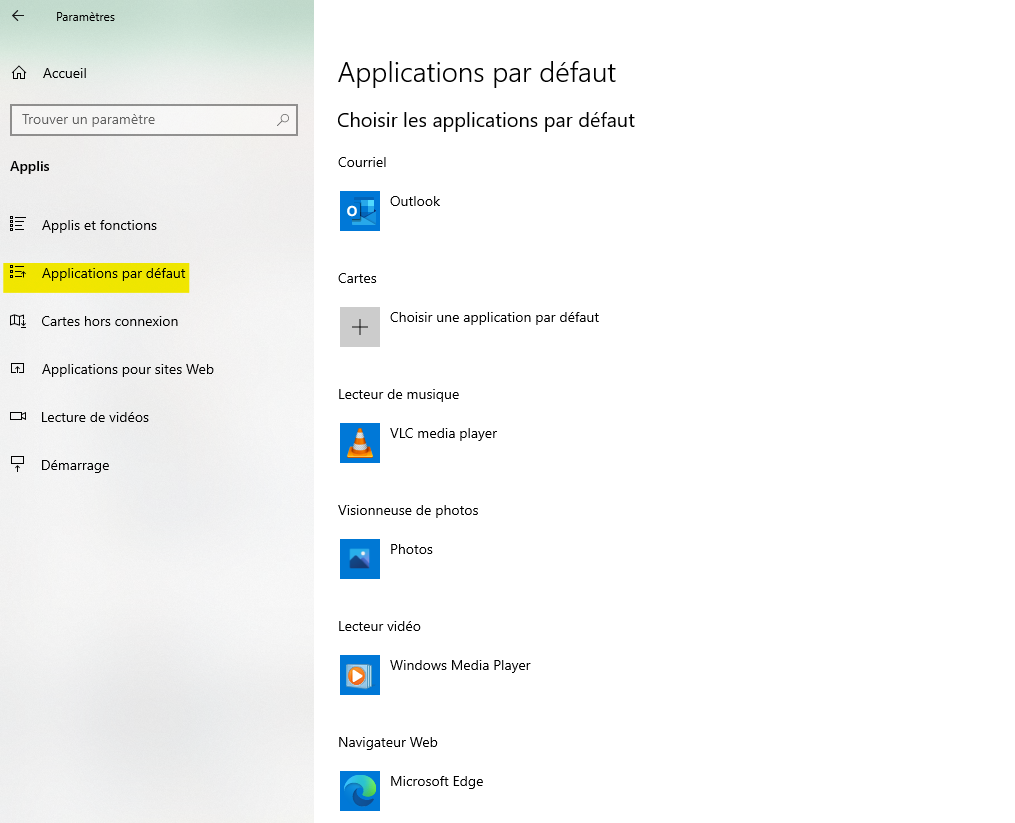1015x823 pixels.
Task: Change music player VLC media player
Action: click(443, 433)
